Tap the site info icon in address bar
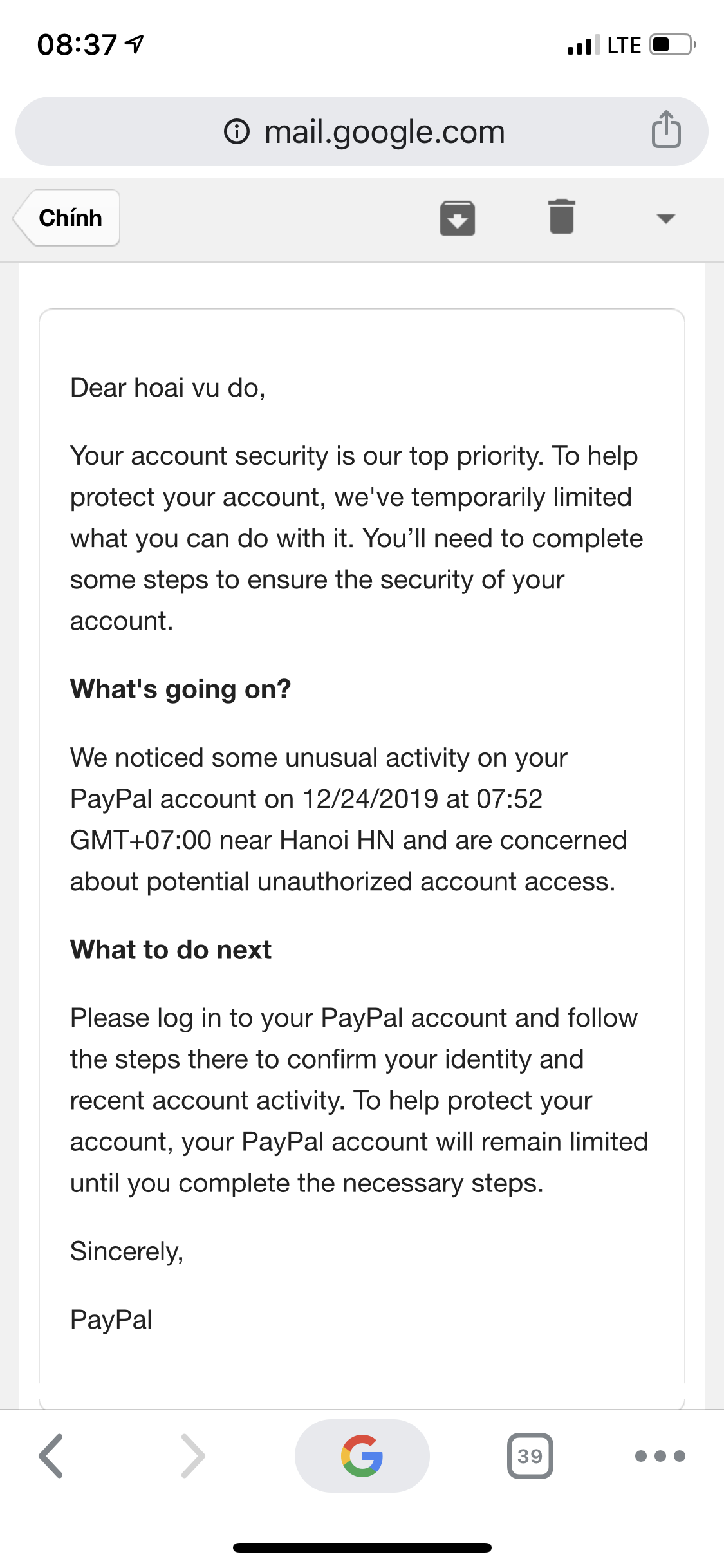 pyautogui.click(x=237, y=132)
